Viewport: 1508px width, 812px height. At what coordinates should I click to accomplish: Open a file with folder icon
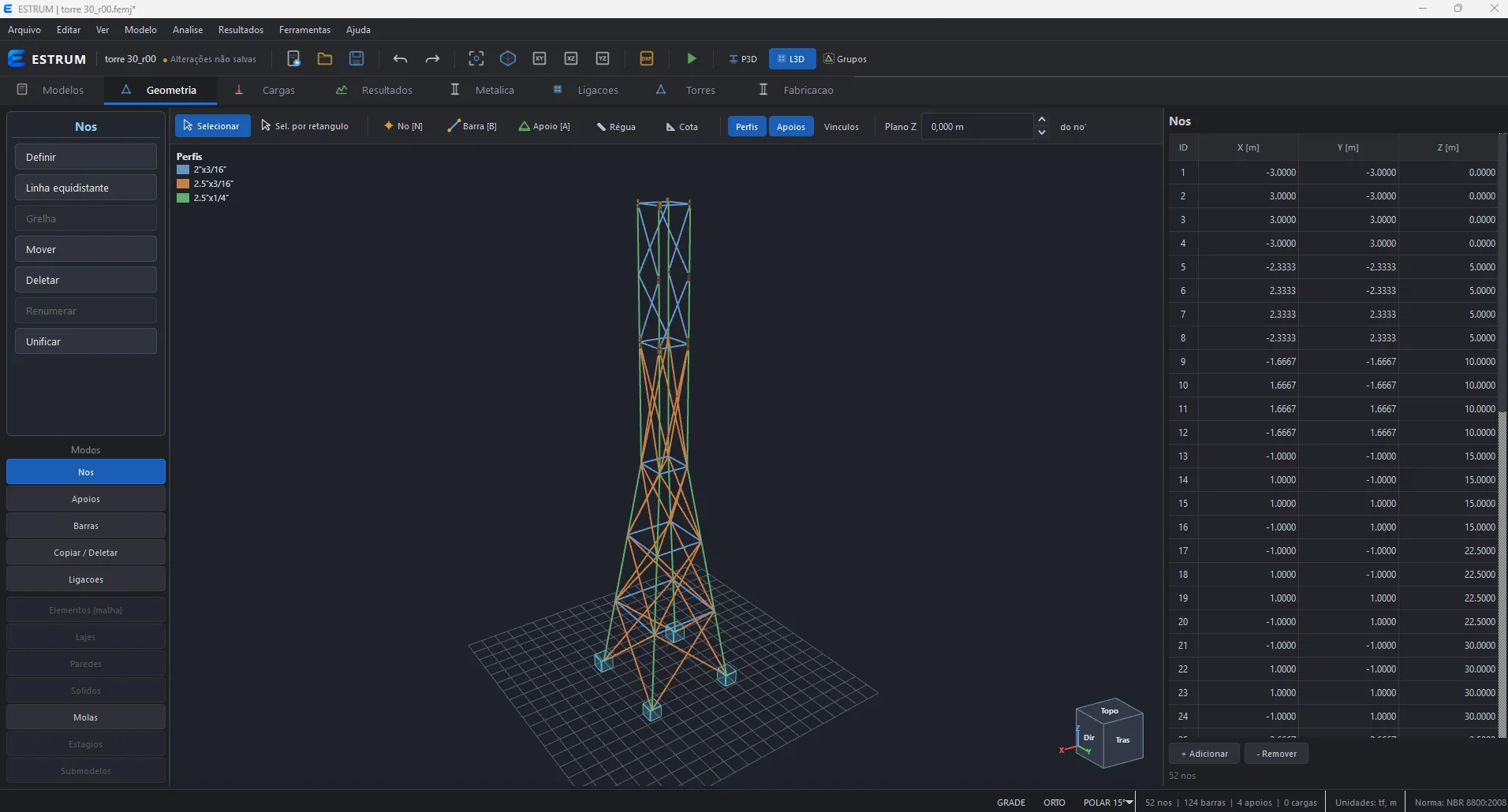click(325, 58)
